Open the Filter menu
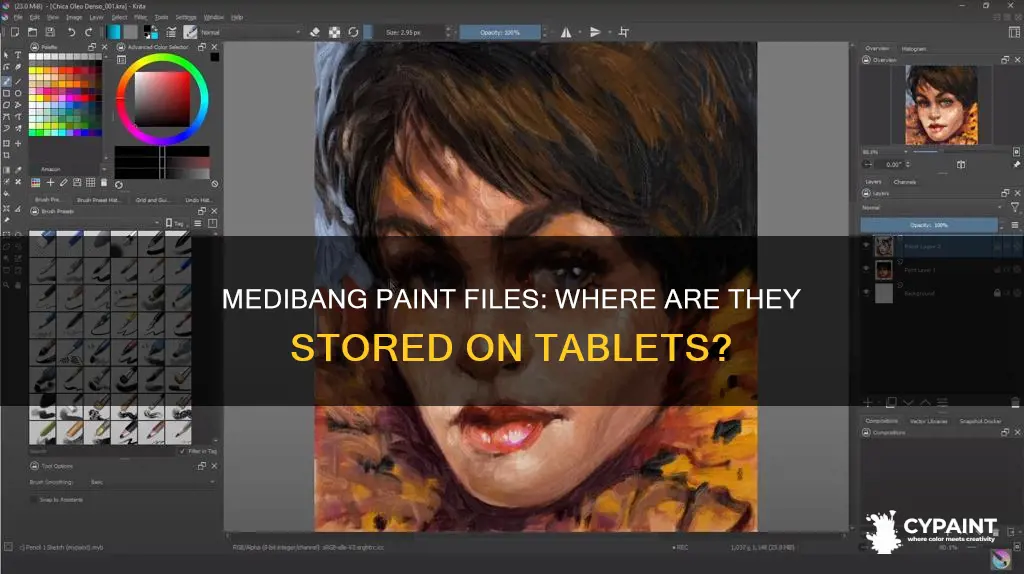This screenshot has height=574, width=1024. click(140, 17)
